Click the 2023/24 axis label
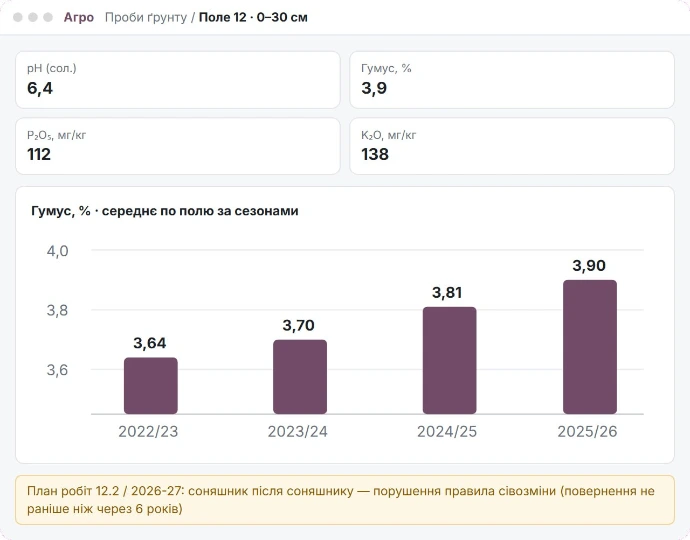Image resolution: width=690 pixels, height=540 pixels. (297, 431)
